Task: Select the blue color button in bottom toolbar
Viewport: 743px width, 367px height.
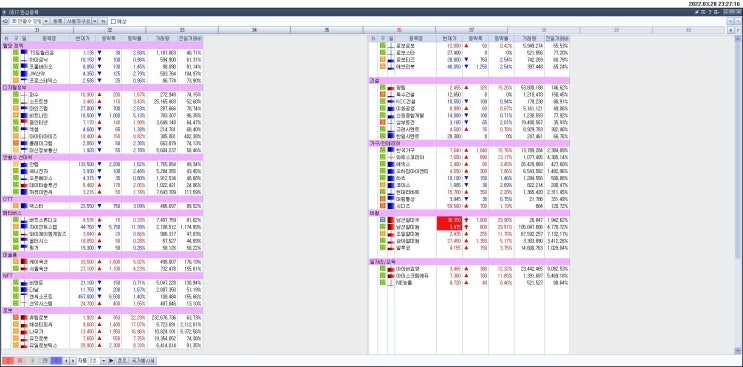Action: point(56,361)
